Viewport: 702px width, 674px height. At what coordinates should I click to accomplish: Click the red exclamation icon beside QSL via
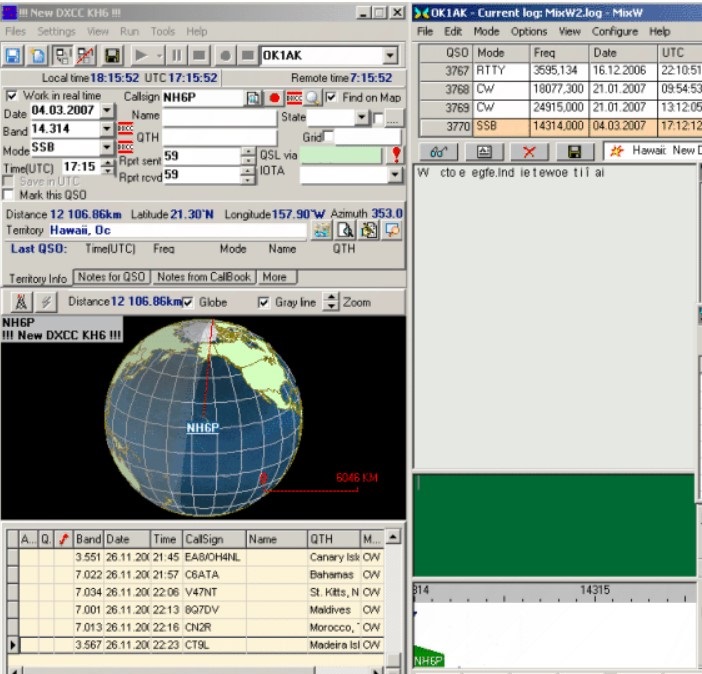(395, 155)
